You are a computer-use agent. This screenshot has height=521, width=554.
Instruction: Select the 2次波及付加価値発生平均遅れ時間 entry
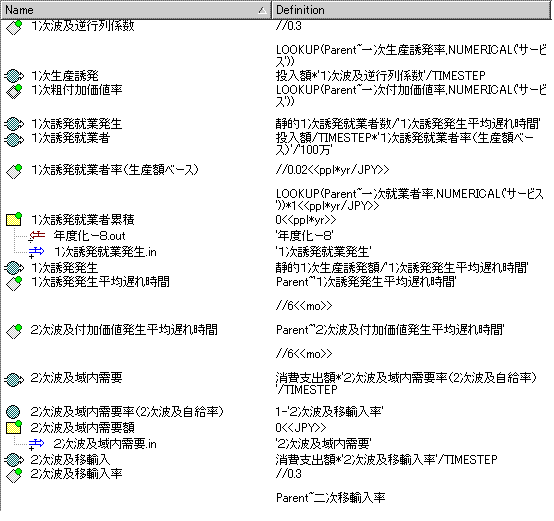pos(124,330)
